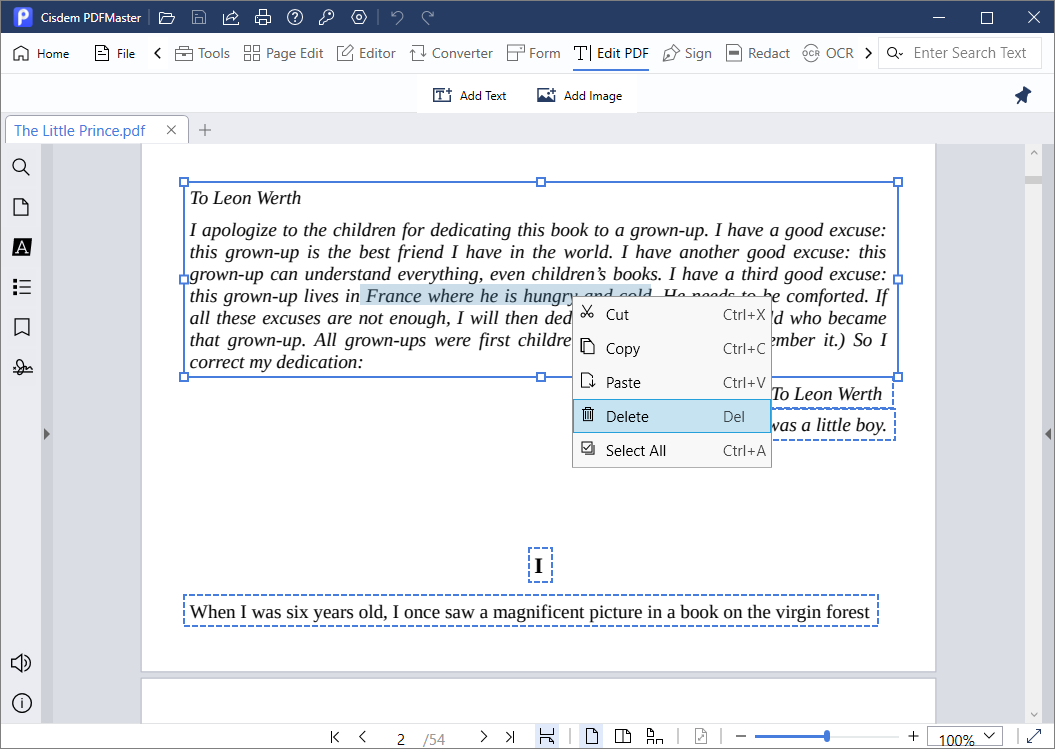Expand the right side panel arrow
This screenshot has height=749, width=1055.
click(x=1048, y=434)
